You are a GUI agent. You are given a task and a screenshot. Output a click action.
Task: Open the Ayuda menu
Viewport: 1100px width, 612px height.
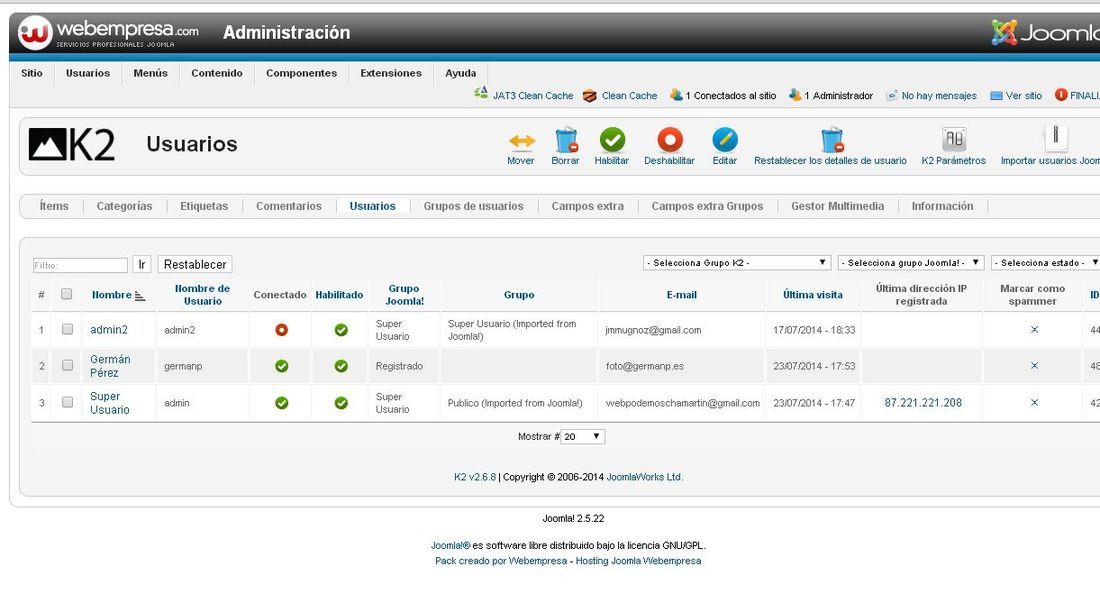[x=460, y=73]
